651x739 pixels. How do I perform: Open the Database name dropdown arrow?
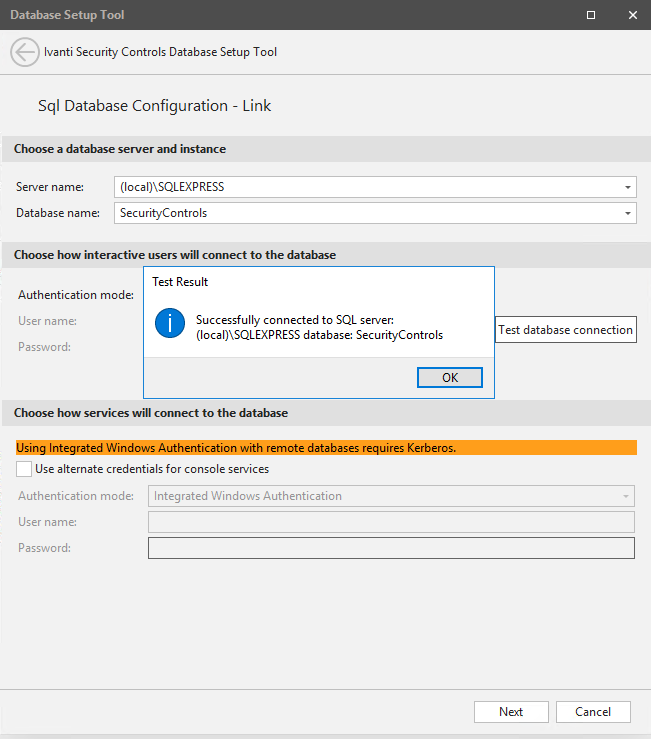(627, 213)
